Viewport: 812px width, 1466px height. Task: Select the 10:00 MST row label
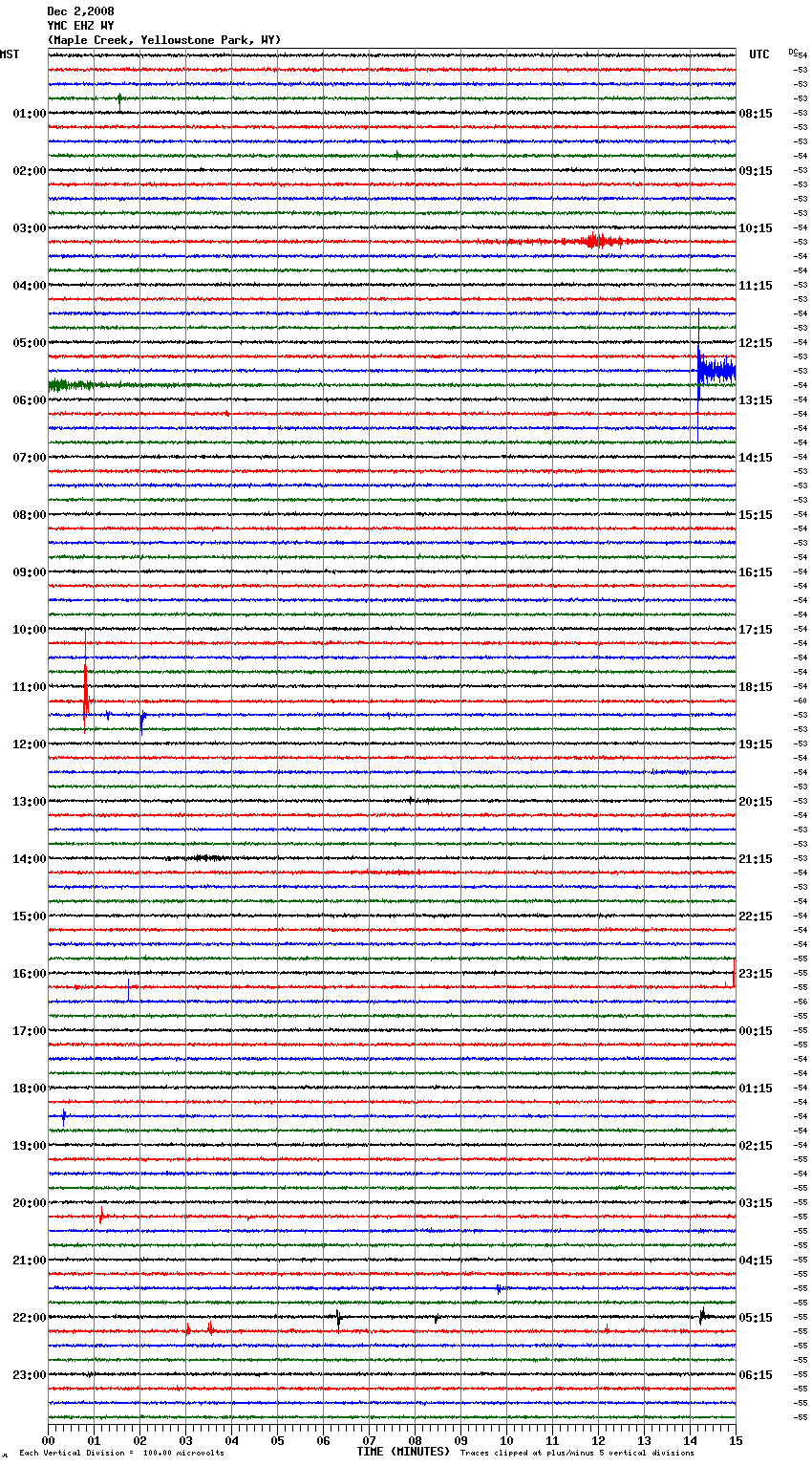click(29, 630)
